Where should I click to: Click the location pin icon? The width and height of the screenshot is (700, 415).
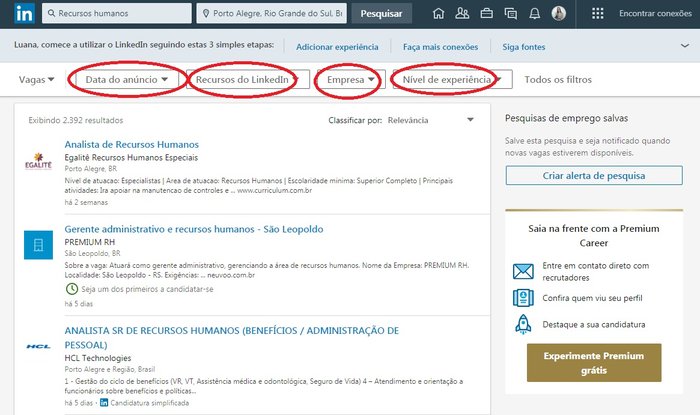[206, 13]
